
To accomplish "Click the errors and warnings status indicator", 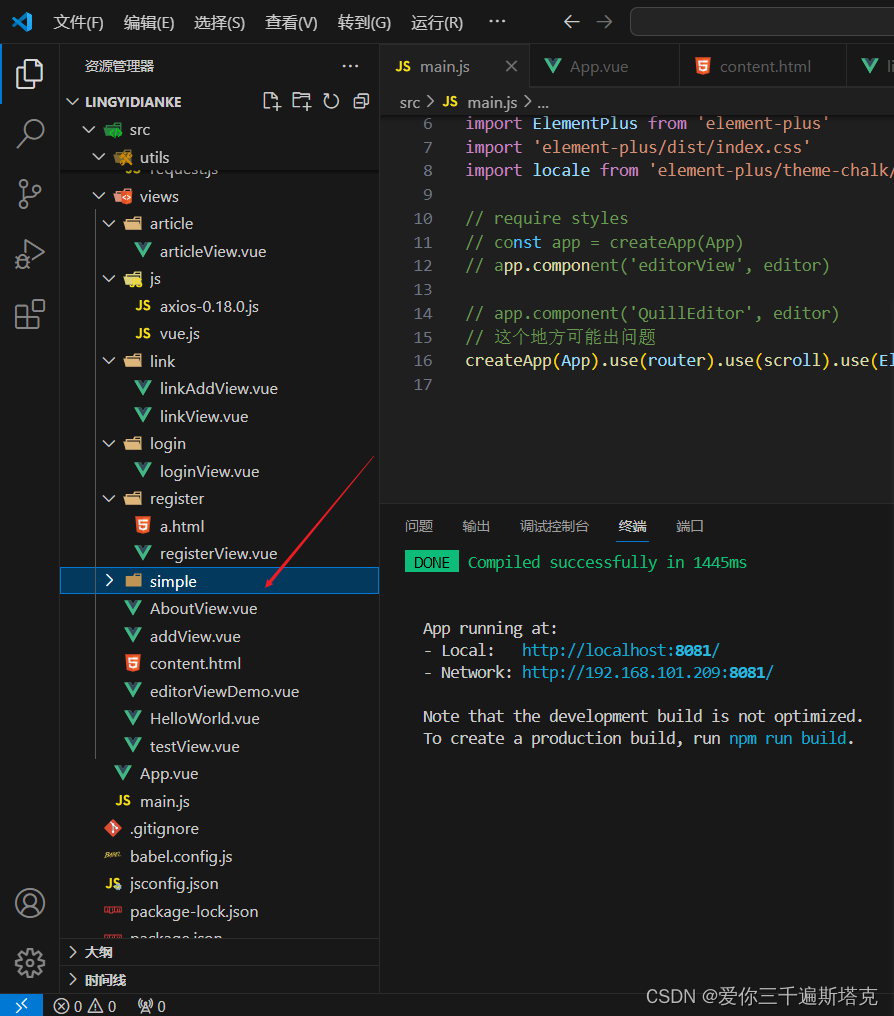I will tap(85, 1005).
